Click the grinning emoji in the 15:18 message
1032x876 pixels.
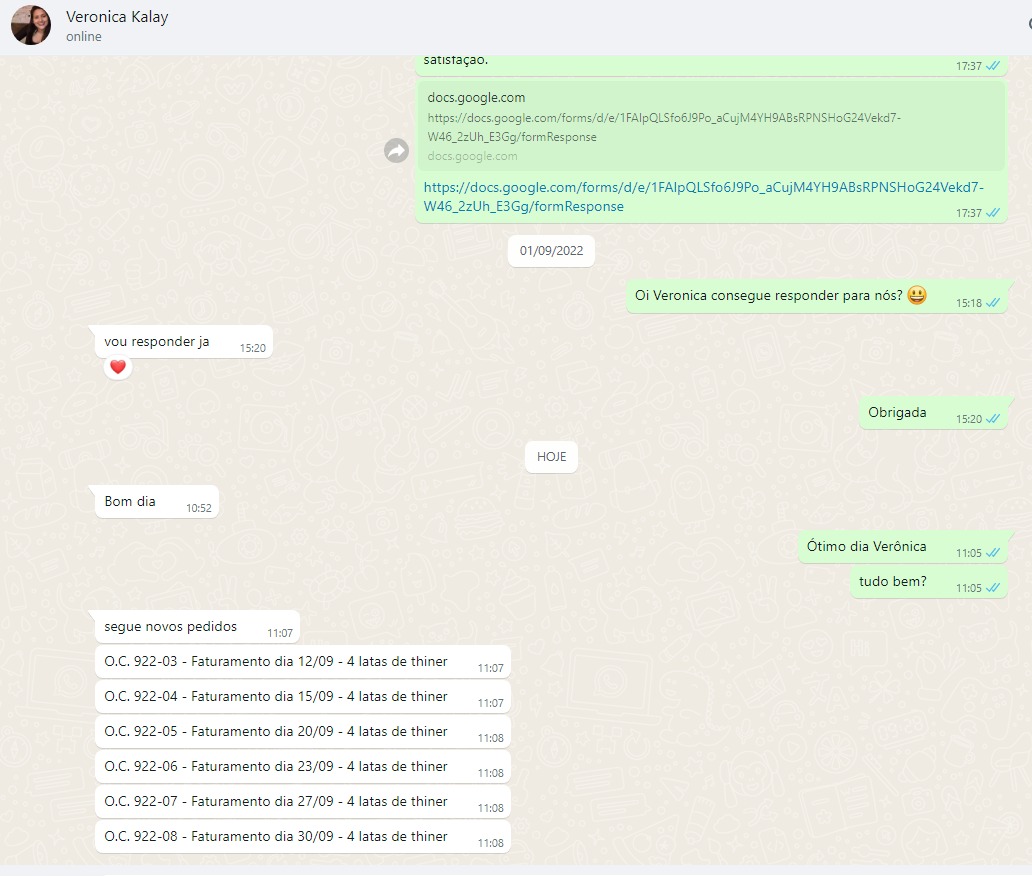(x=917, y=296)
